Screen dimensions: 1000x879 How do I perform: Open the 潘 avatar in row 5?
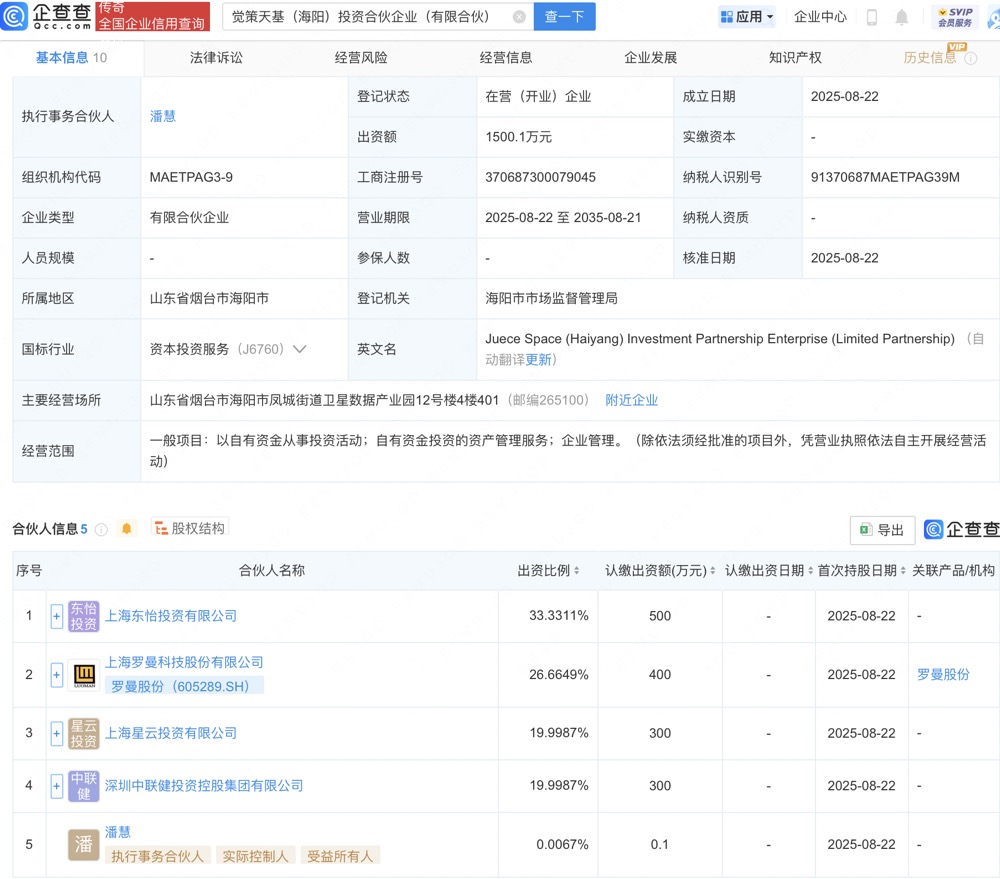84,845
